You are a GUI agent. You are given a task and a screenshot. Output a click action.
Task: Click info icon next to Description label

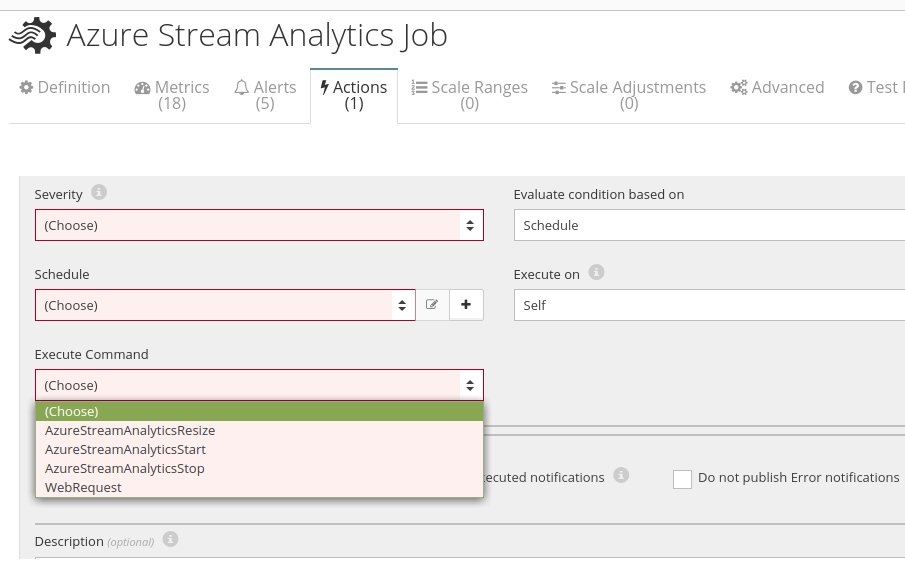(x=170, y=539)
